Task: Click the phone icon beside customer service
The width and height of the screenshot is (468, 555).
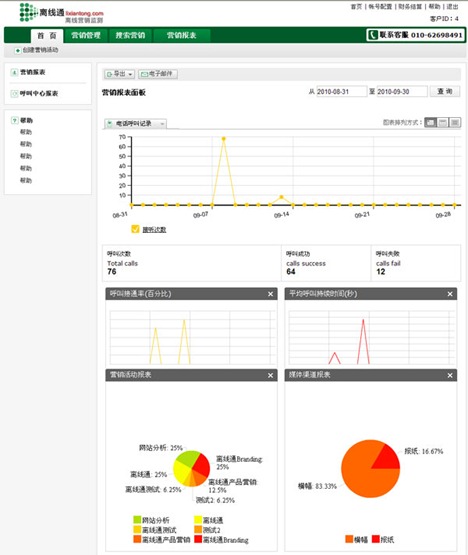Action: (x=373, y=35)
